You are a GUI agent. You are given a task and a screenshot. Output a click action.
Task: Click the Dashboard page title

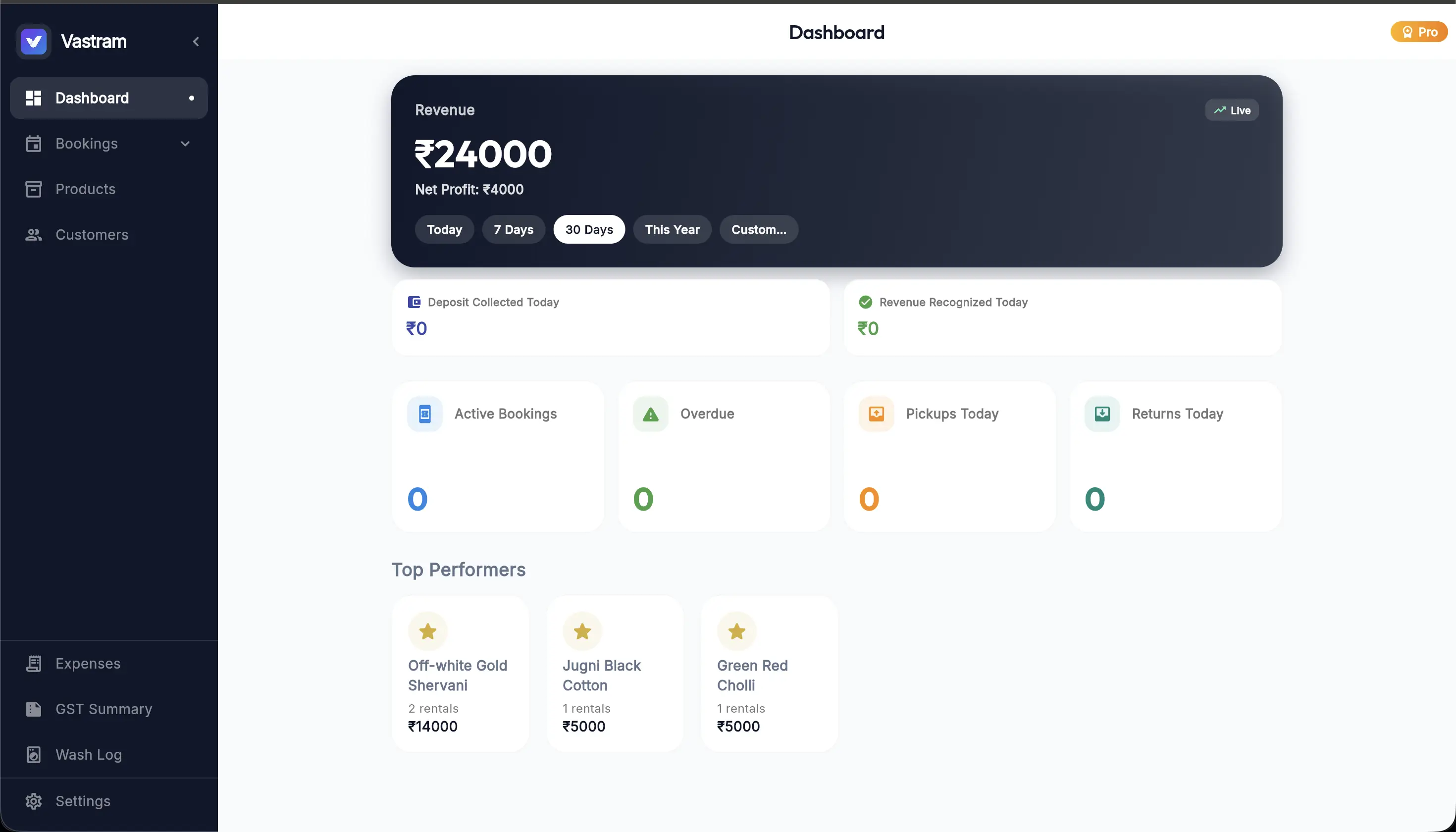(836, 33)
